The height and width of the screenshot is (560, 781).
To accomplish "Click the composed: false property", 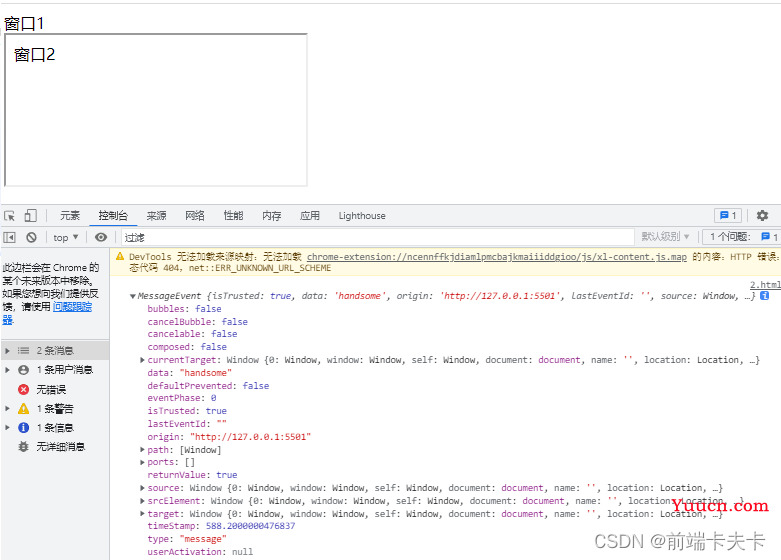I will coord(187,346).
